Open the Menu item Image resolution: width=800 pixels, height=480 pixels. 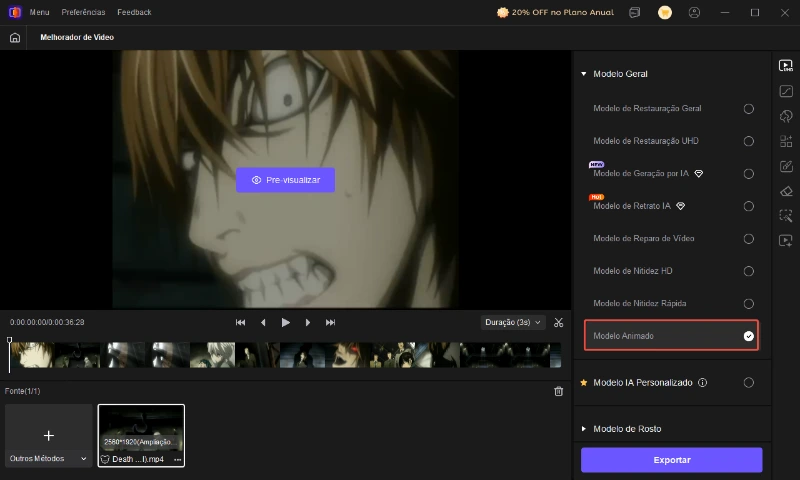pos(39,12)
